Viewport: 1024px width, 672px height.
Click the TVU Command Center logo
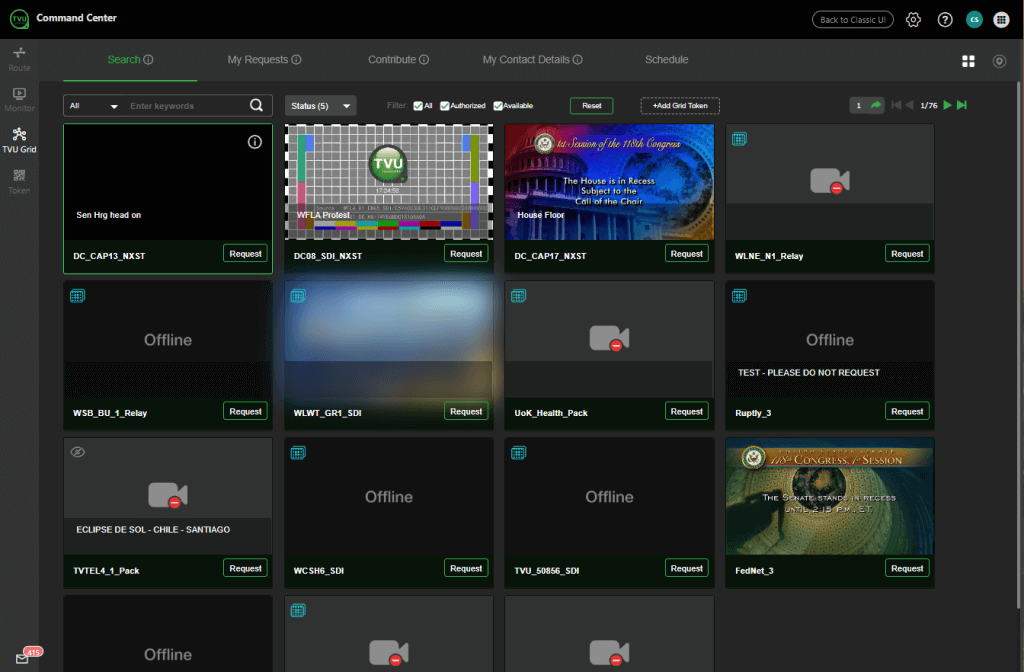[x=20, y=18]
